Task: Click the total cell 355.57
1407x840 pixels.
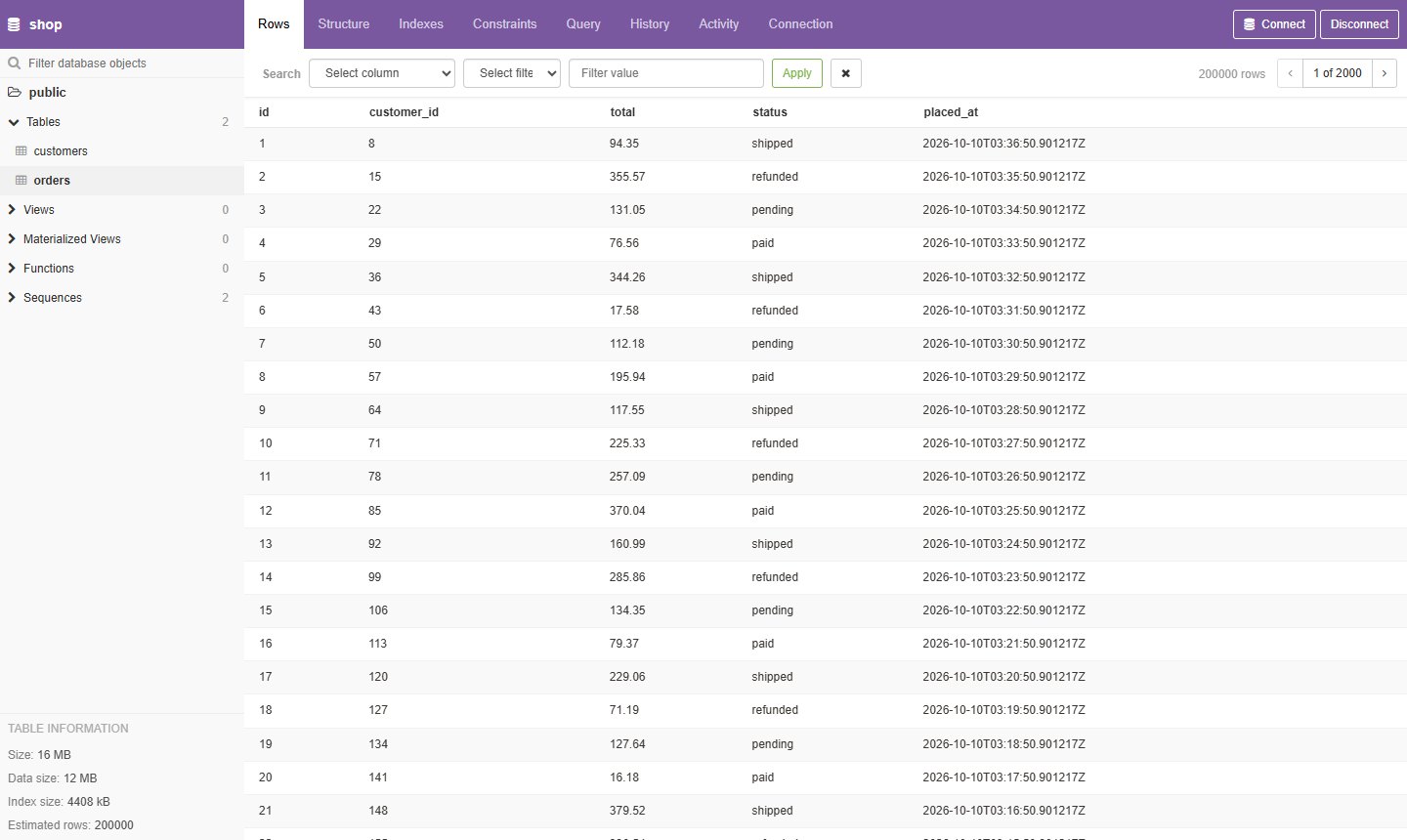Action: point(627,177)
